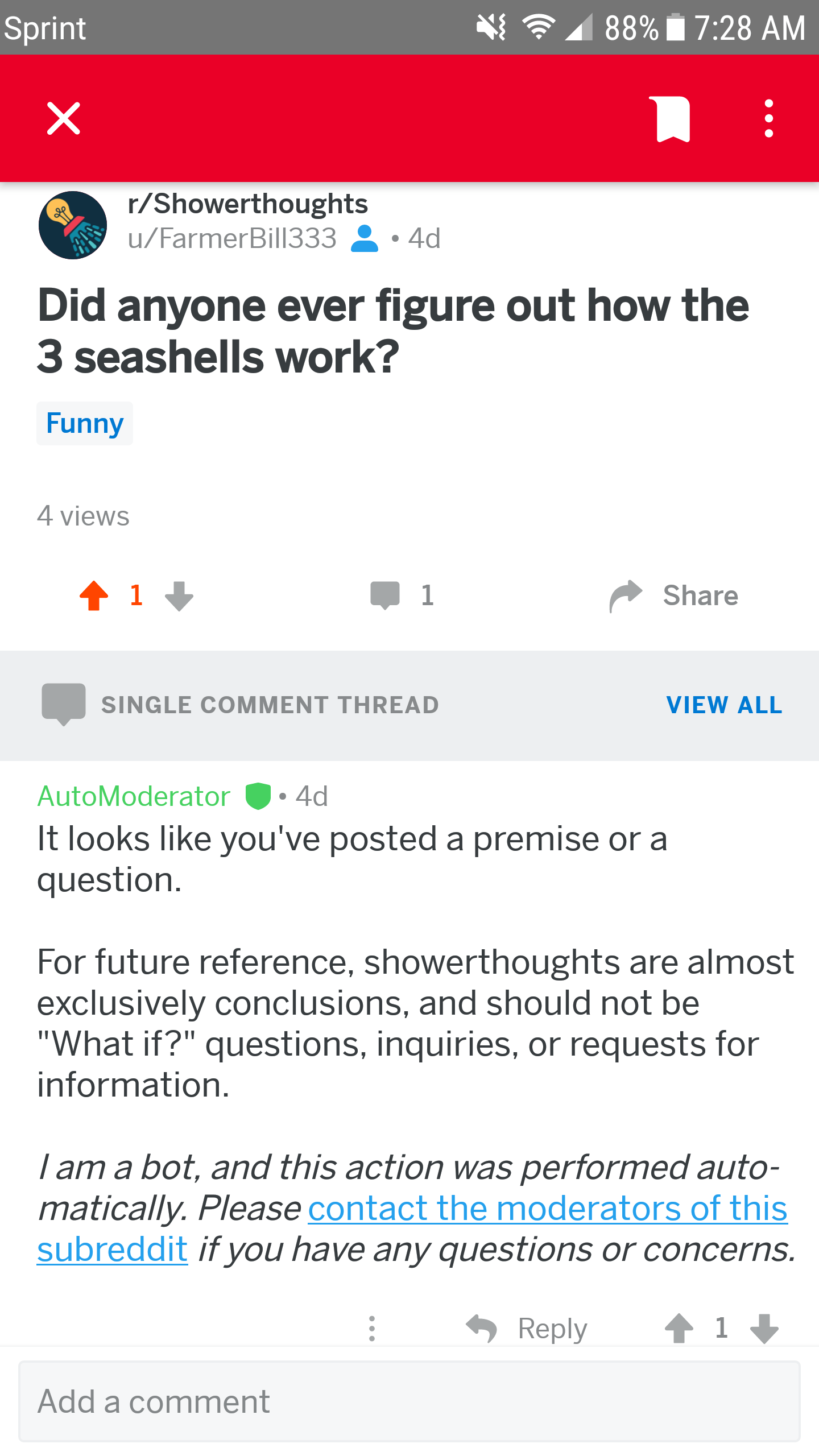Tap Reply on AutoModerator's comment
The width and height of the screenshot is (819, 1456).
551,1329
